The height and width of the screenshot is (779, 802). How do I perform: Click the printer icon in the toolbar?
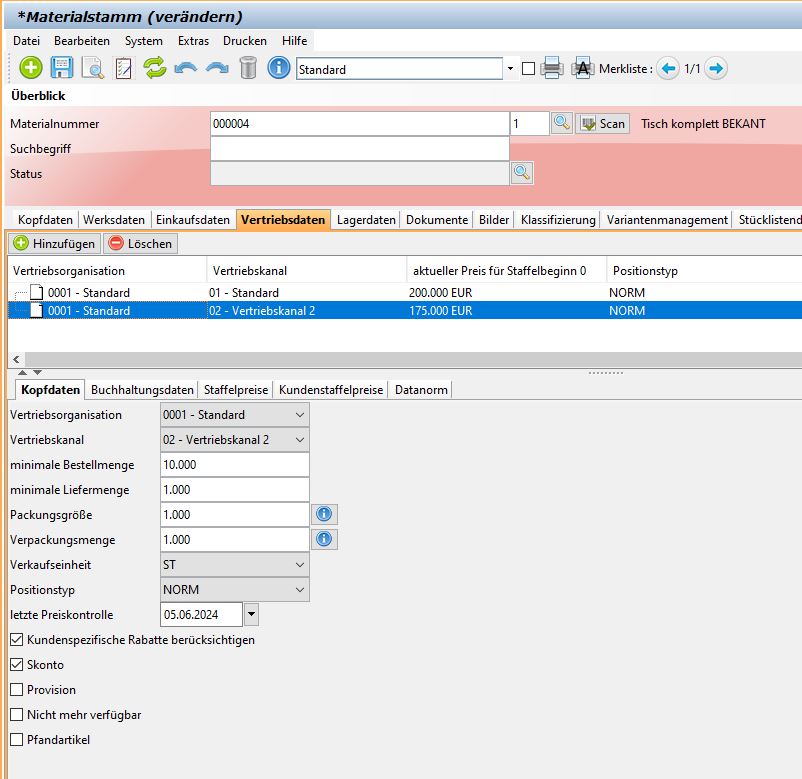coord(552,68)
